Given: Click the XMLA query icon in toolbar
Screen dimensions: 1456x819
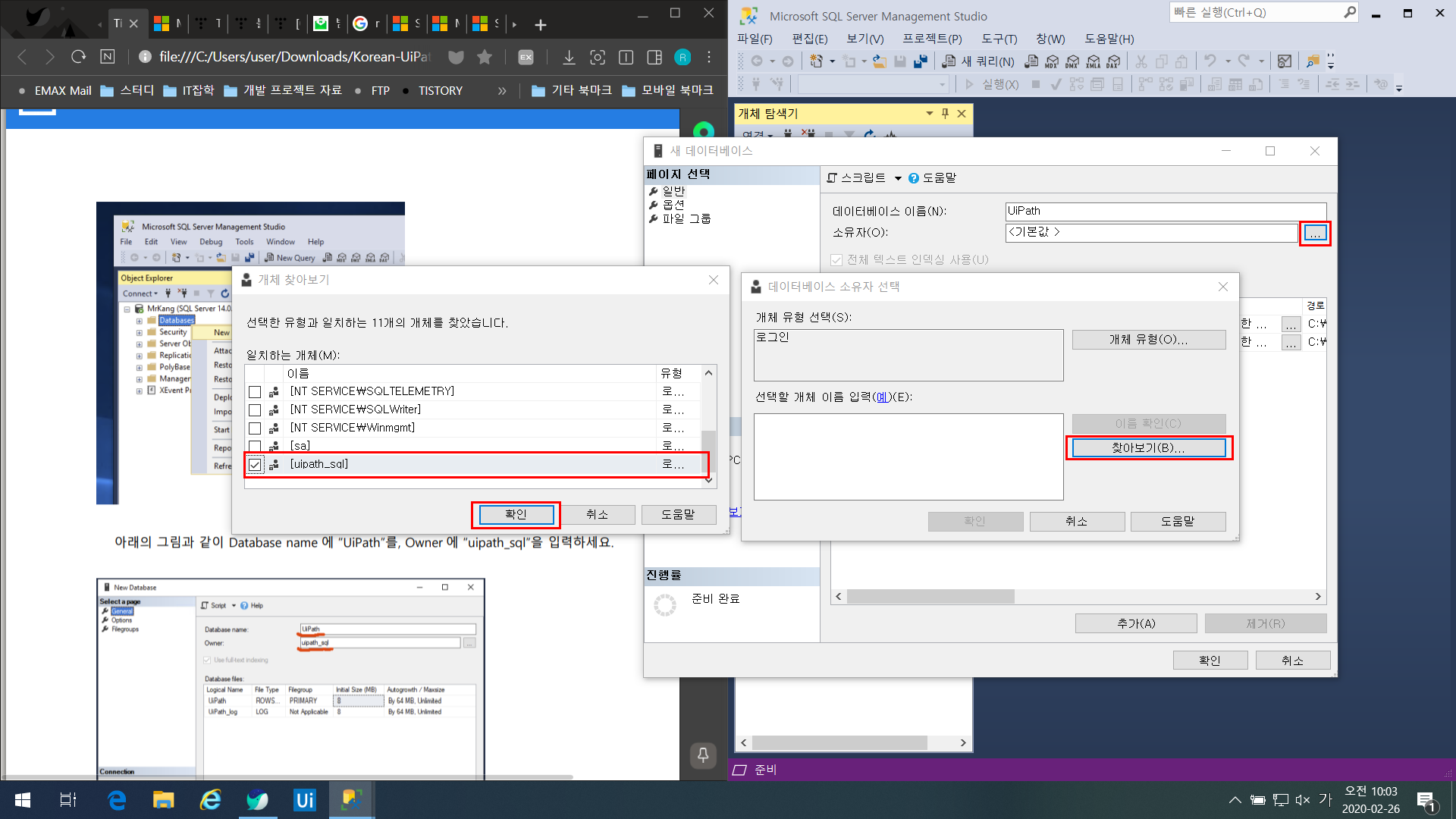Looking at the screenshot, I should 1093,61.
